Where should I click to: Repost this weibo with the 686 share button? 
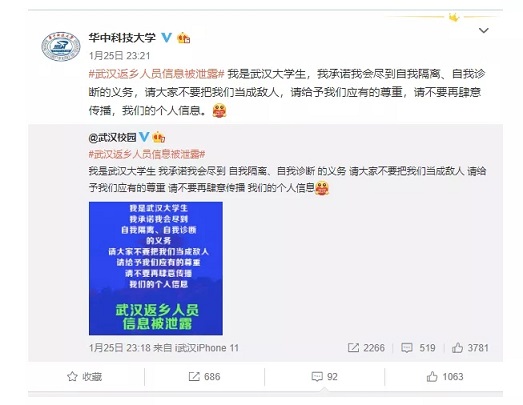(204, 377)
